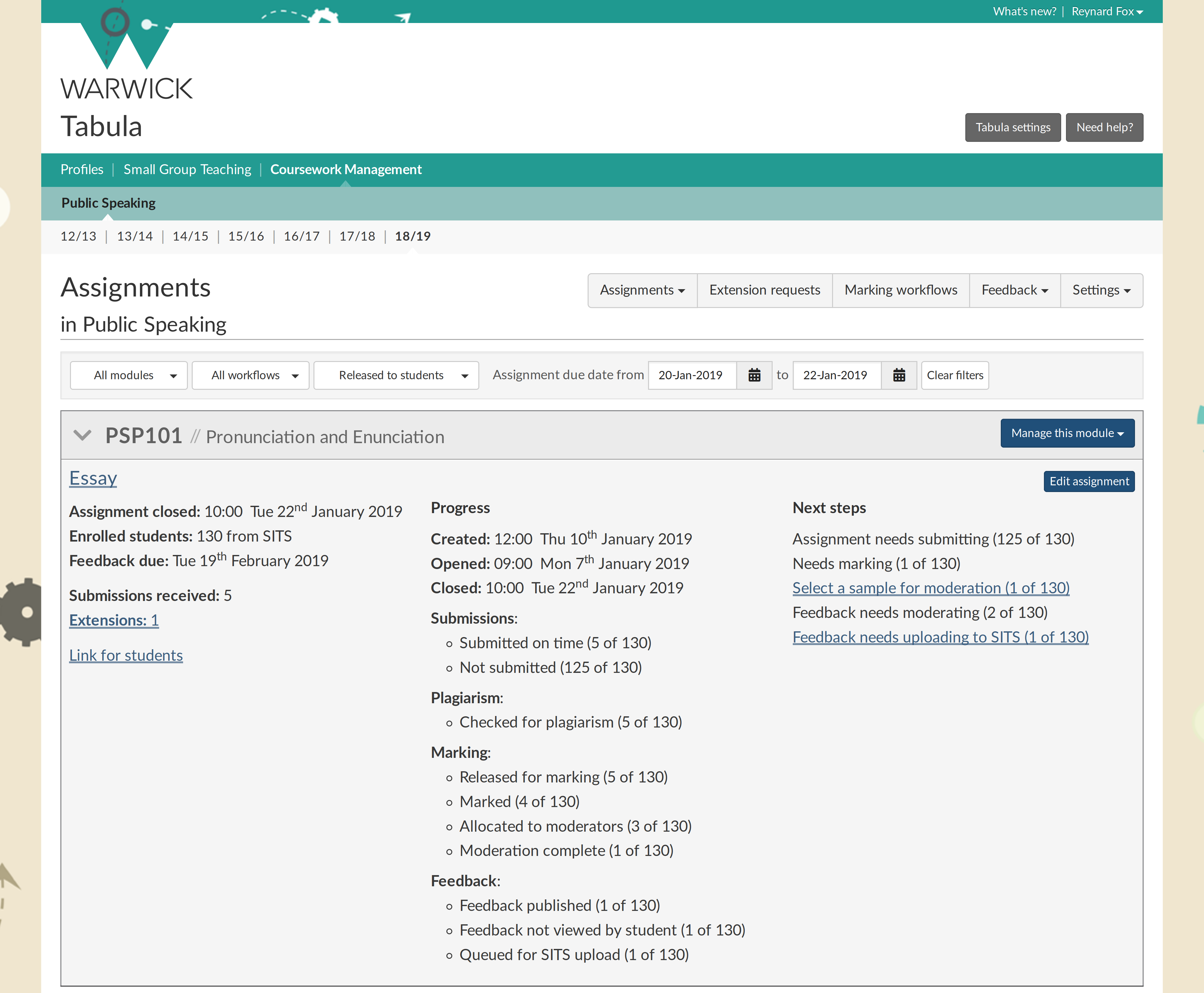Select the Public Speaking department tab
The height and width of the screenshot is (993, 1204).
click(108, 203)
